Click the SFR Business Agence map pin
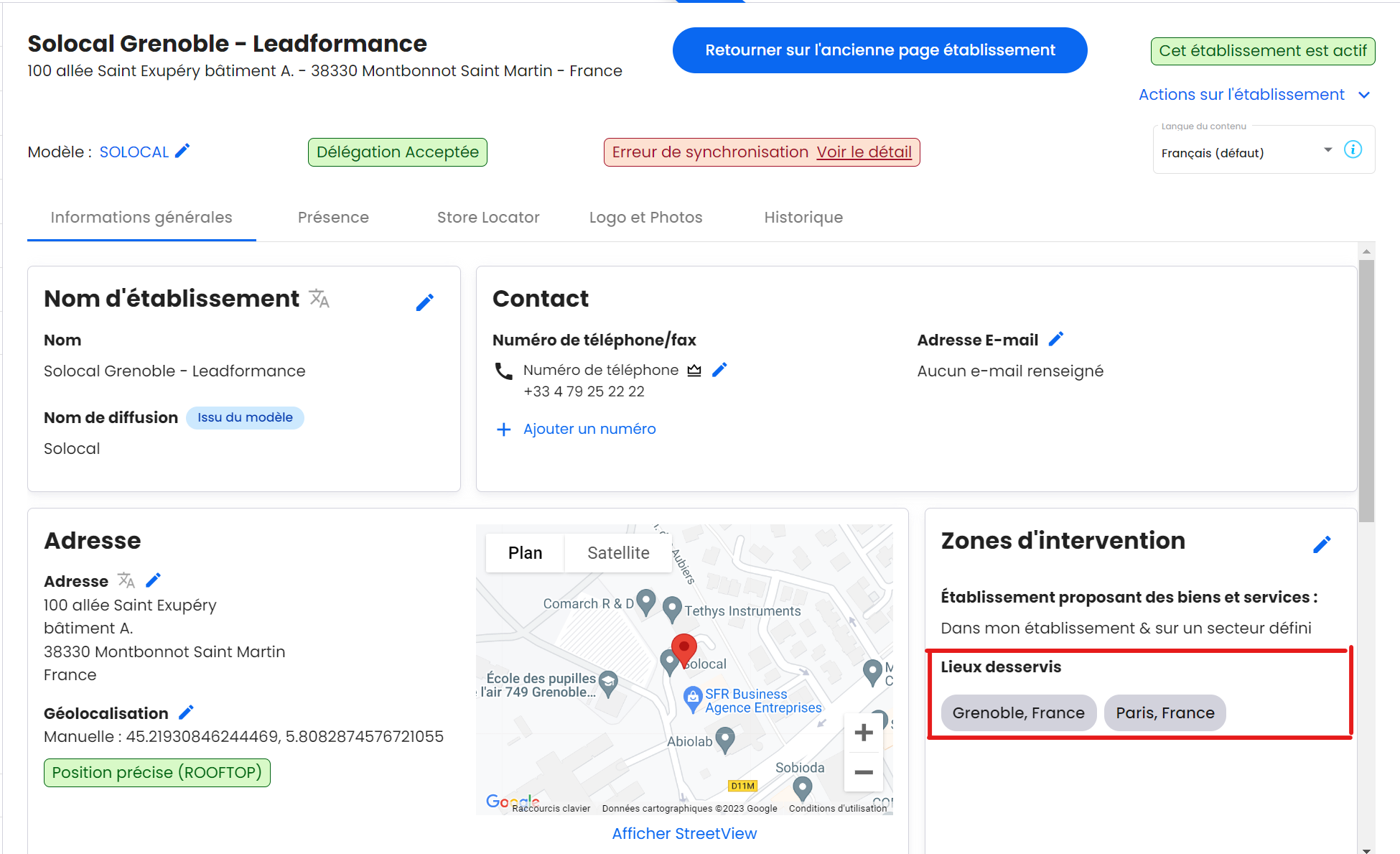 [x=692, y=699]
